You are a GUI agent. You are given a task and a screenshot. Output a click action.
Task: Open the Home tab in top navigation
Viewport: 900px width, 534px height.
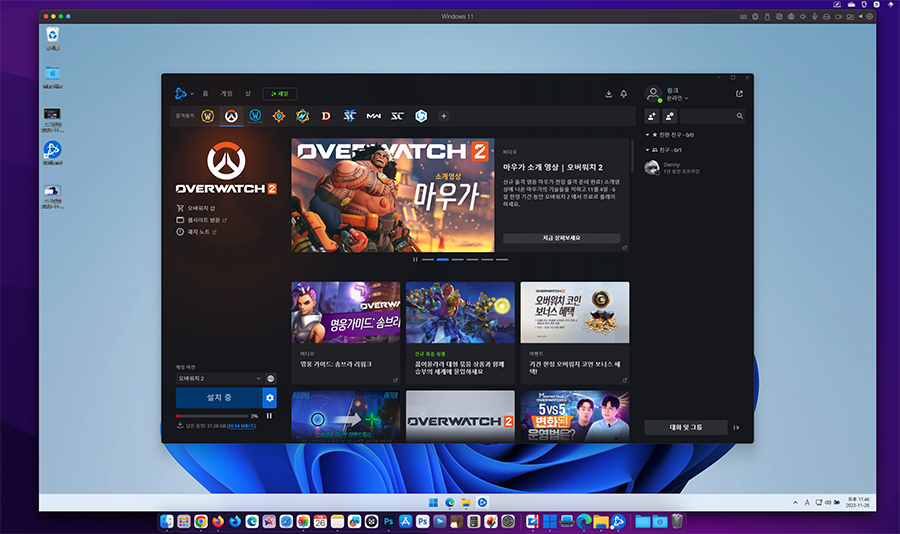205,94
